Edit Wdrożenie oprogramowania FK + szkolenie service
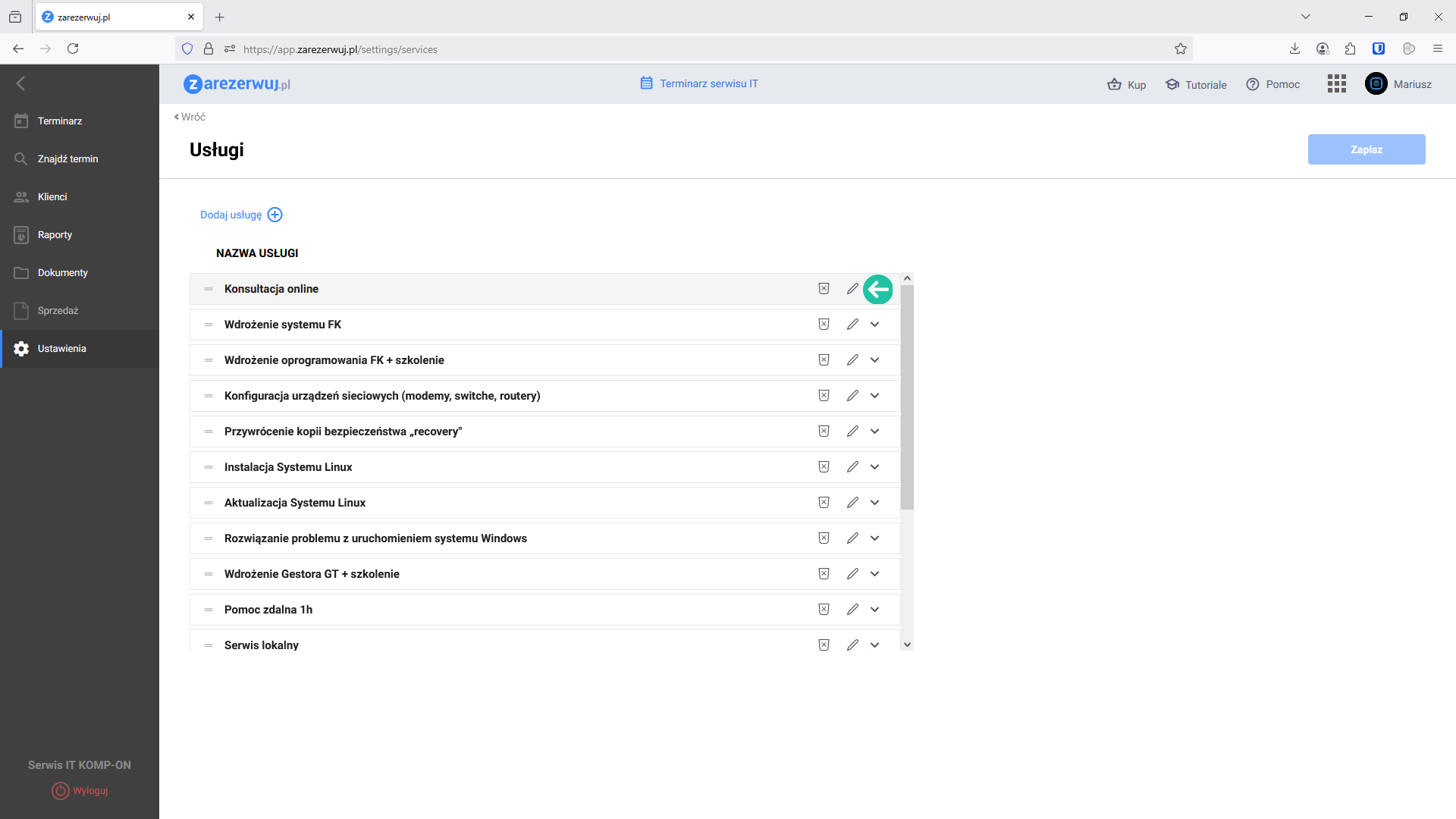 [x=852, y=360]
